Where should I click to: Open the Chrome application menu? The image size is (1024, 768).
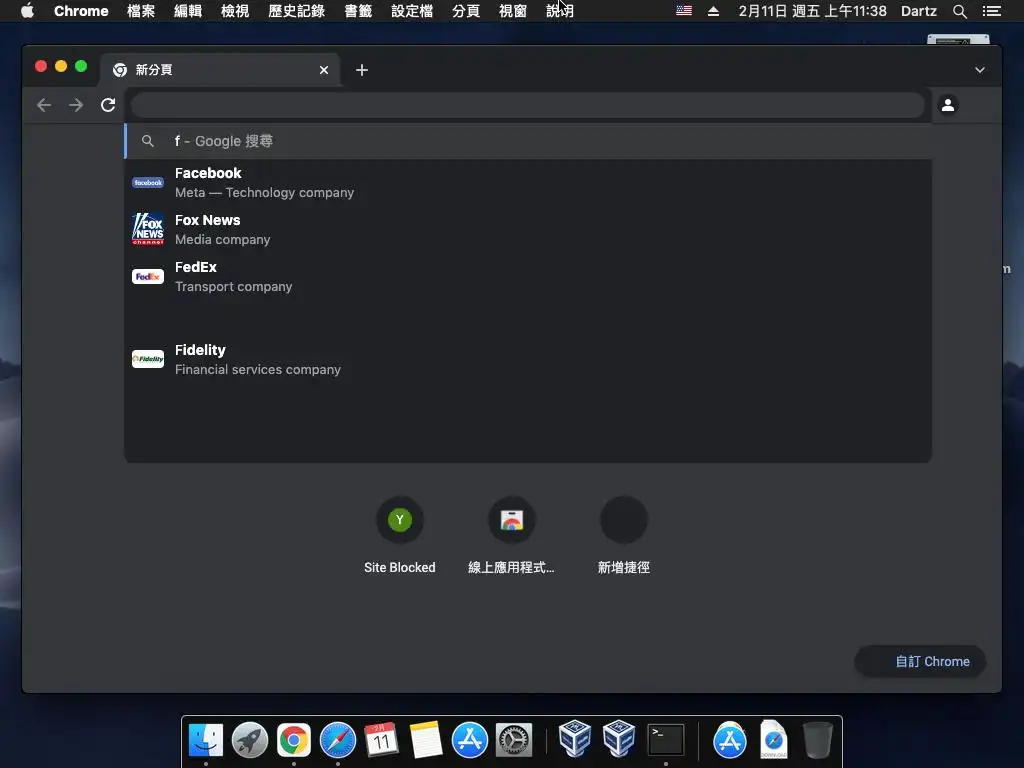(x=81, y=11)
